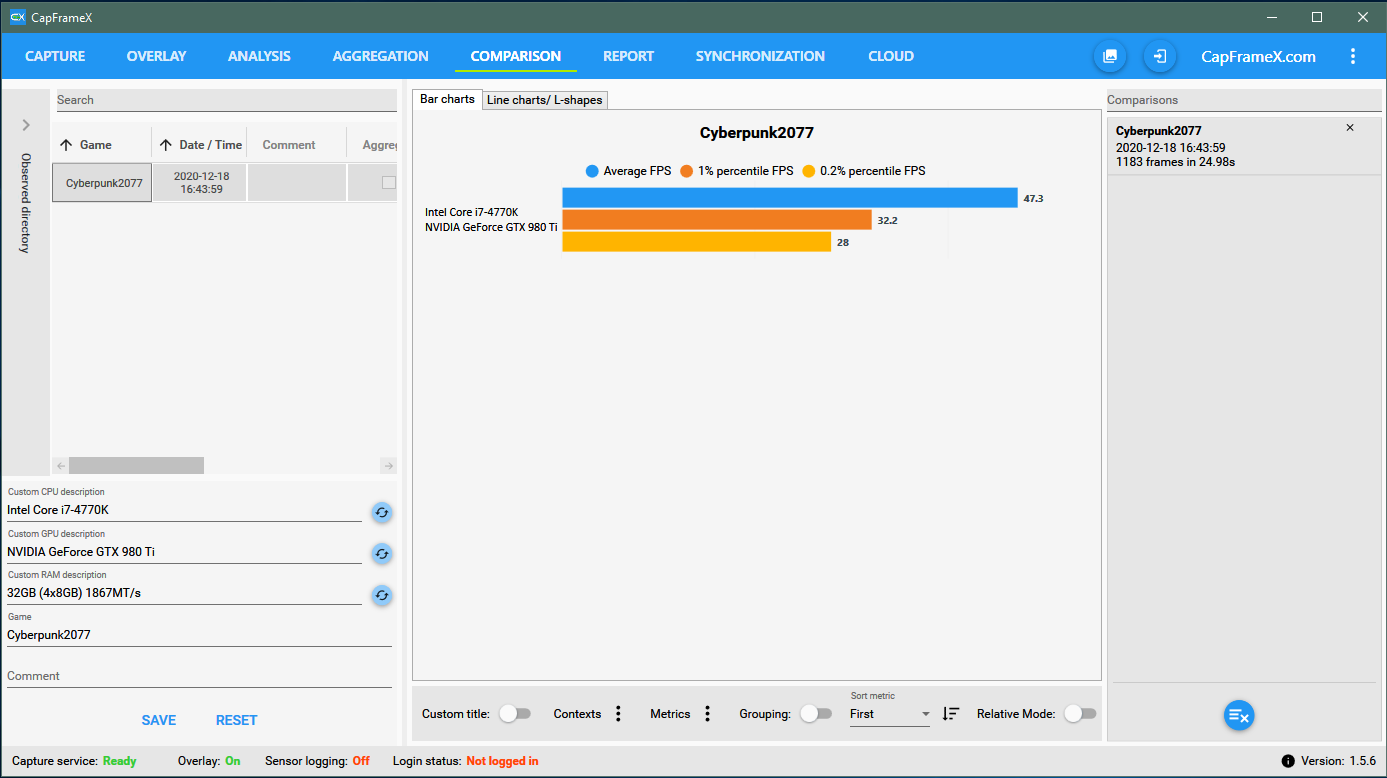Image resolution: width=1387 pixels, height=778 pixels.
Task: Open the CLOUD tab
Action: point(891,56)
